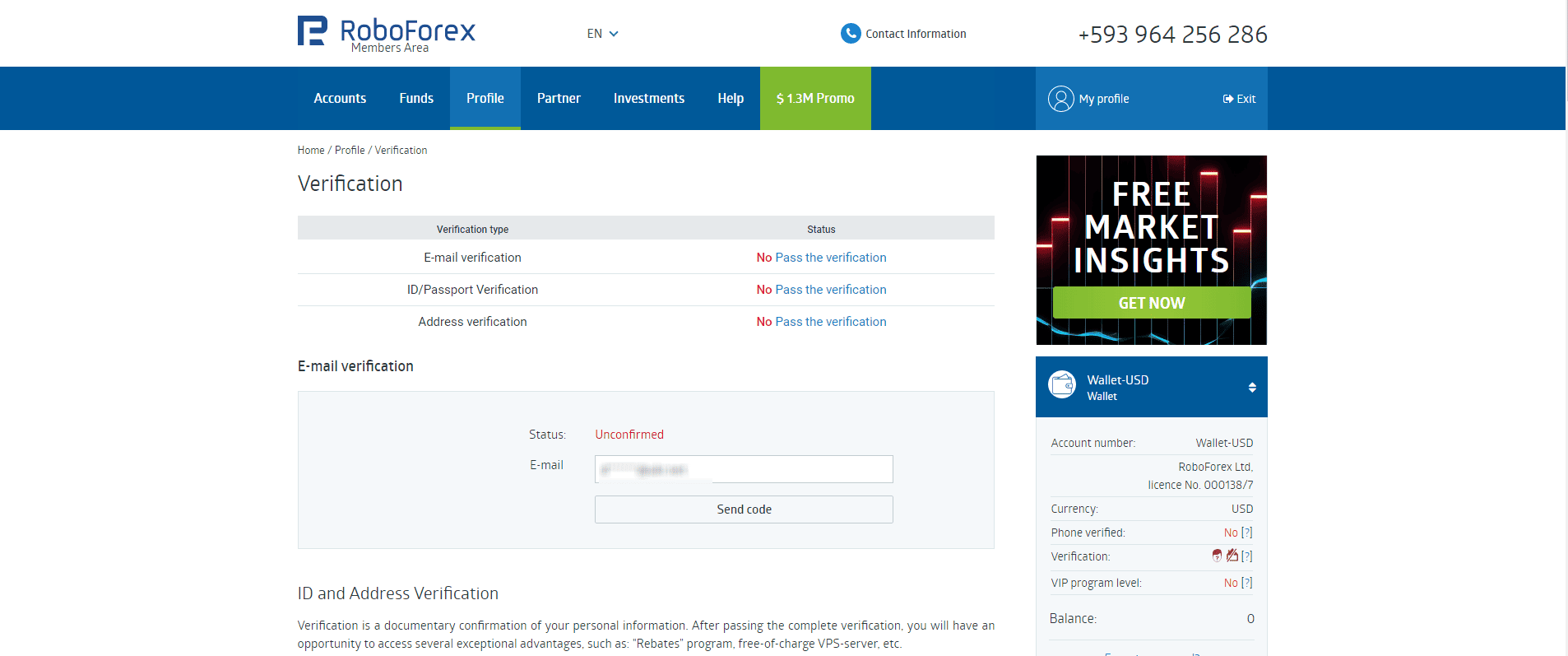Open the Investments menu

point(649,98)
